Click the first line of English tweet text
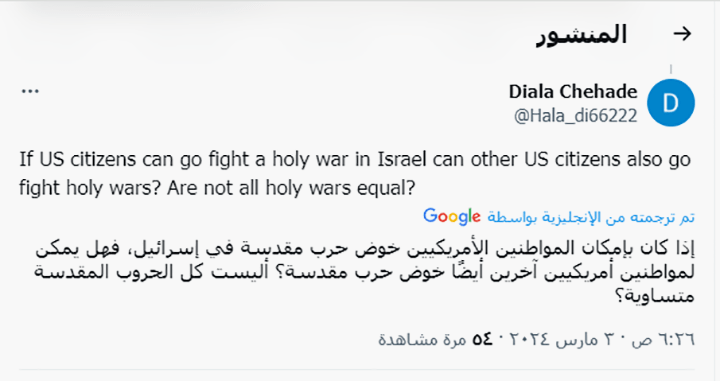 (x=355, y=160)
